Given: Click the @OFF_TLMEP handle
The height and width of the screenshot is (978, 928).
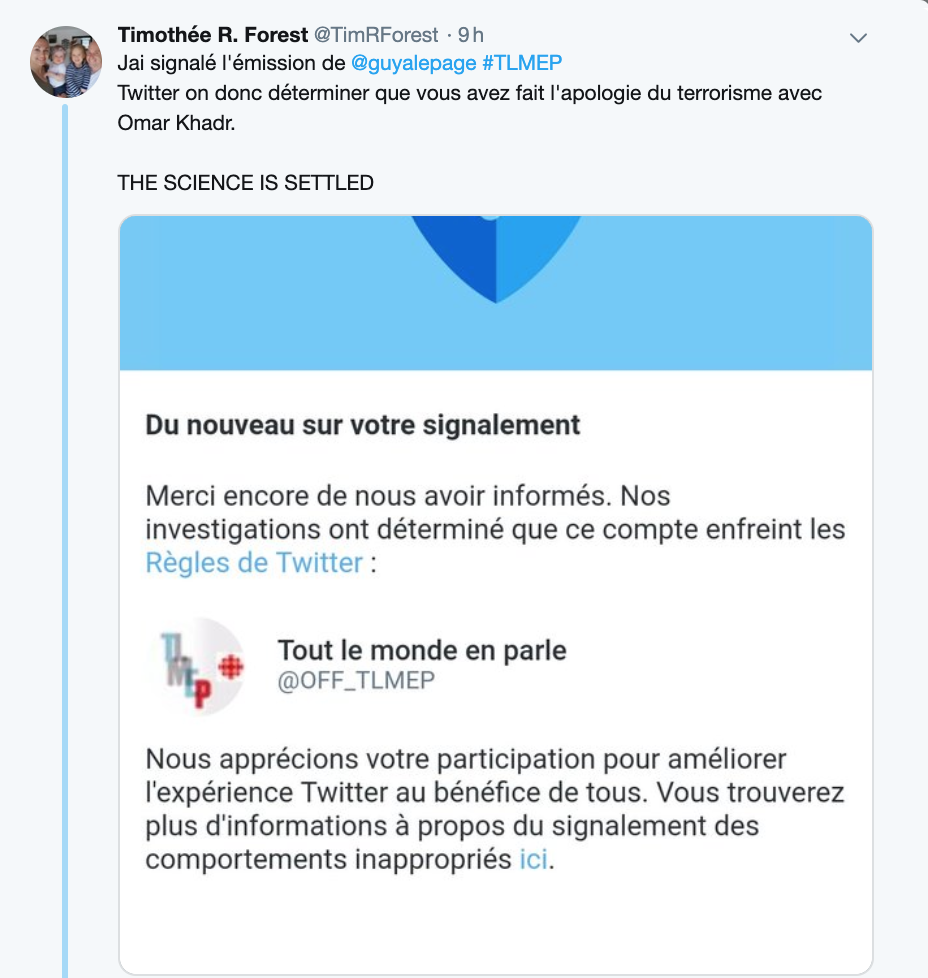Looking at the screenshot, I should (x=356, y=680).
